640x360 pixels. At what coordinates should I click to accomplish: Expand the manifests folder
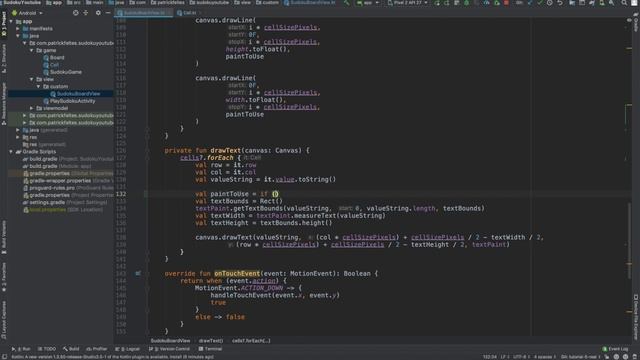(18, 29)
